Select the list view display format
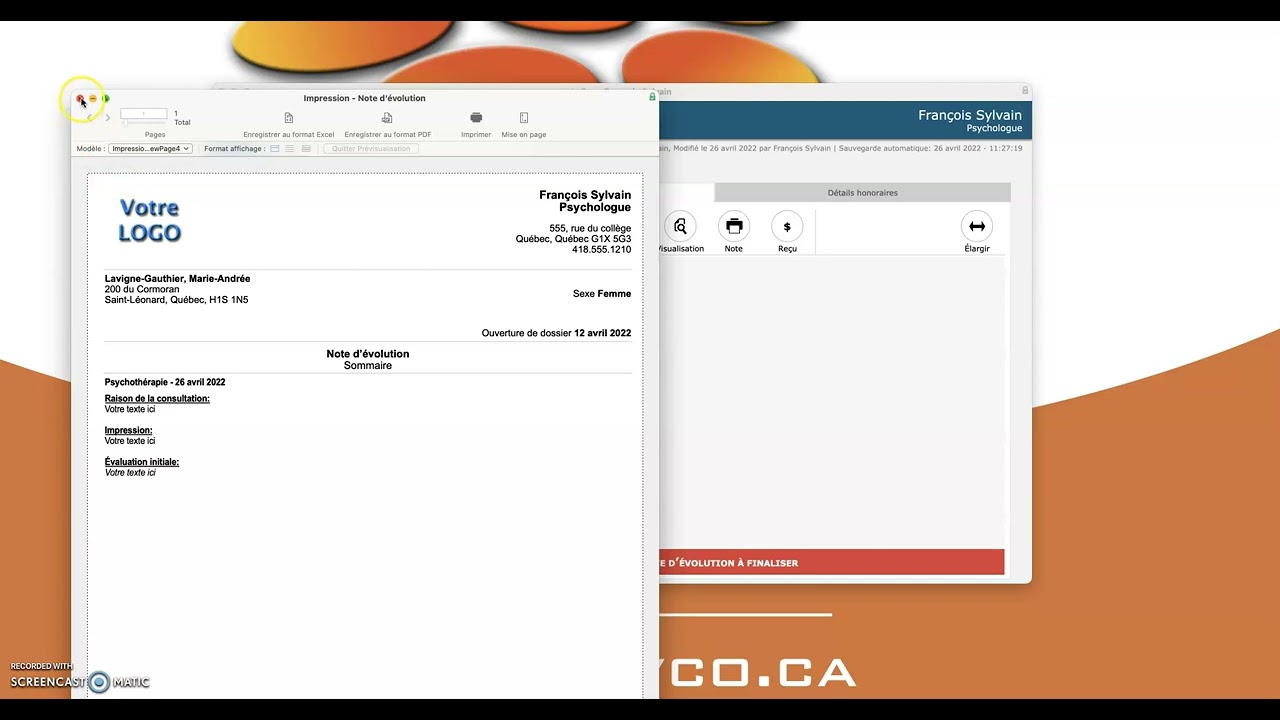The image size is (1280, 720). click(290, 149)
